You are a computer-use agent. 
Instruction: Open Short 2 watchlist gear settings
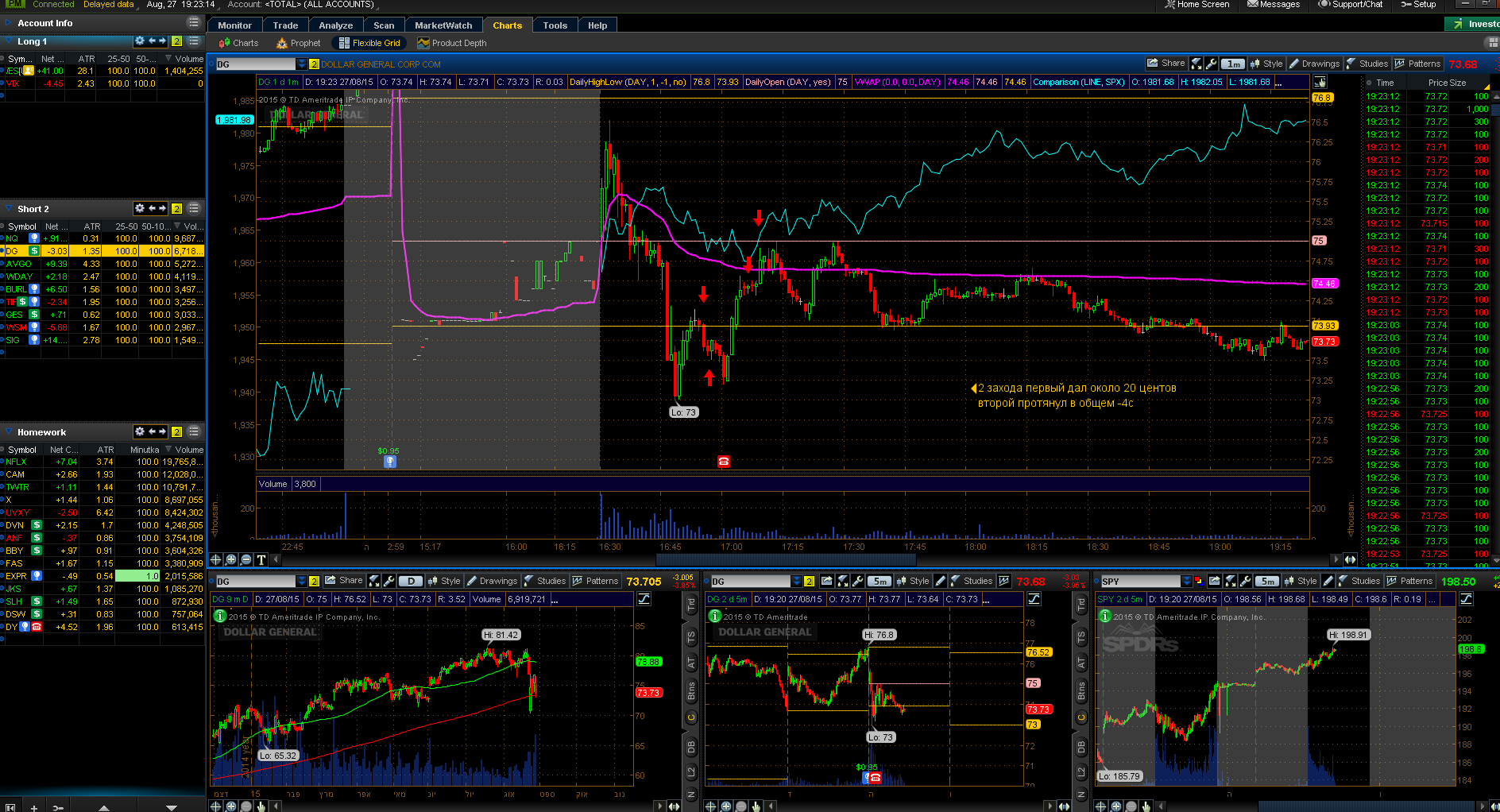tap(140, 208)
